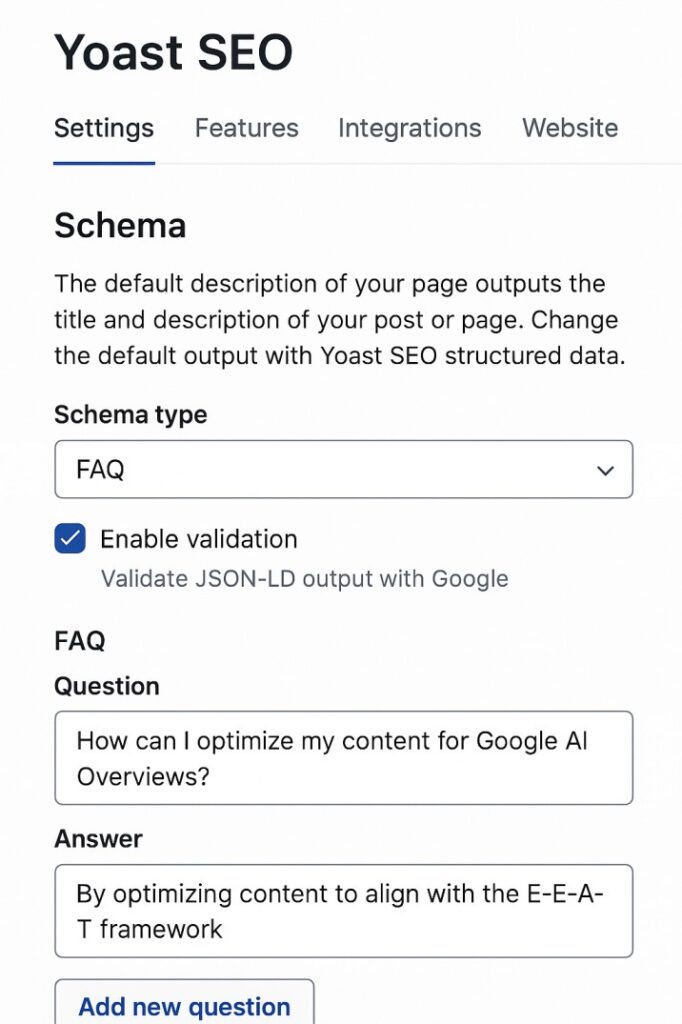Open Validate JSON-LD output with Google

click(x=303, y=578)
